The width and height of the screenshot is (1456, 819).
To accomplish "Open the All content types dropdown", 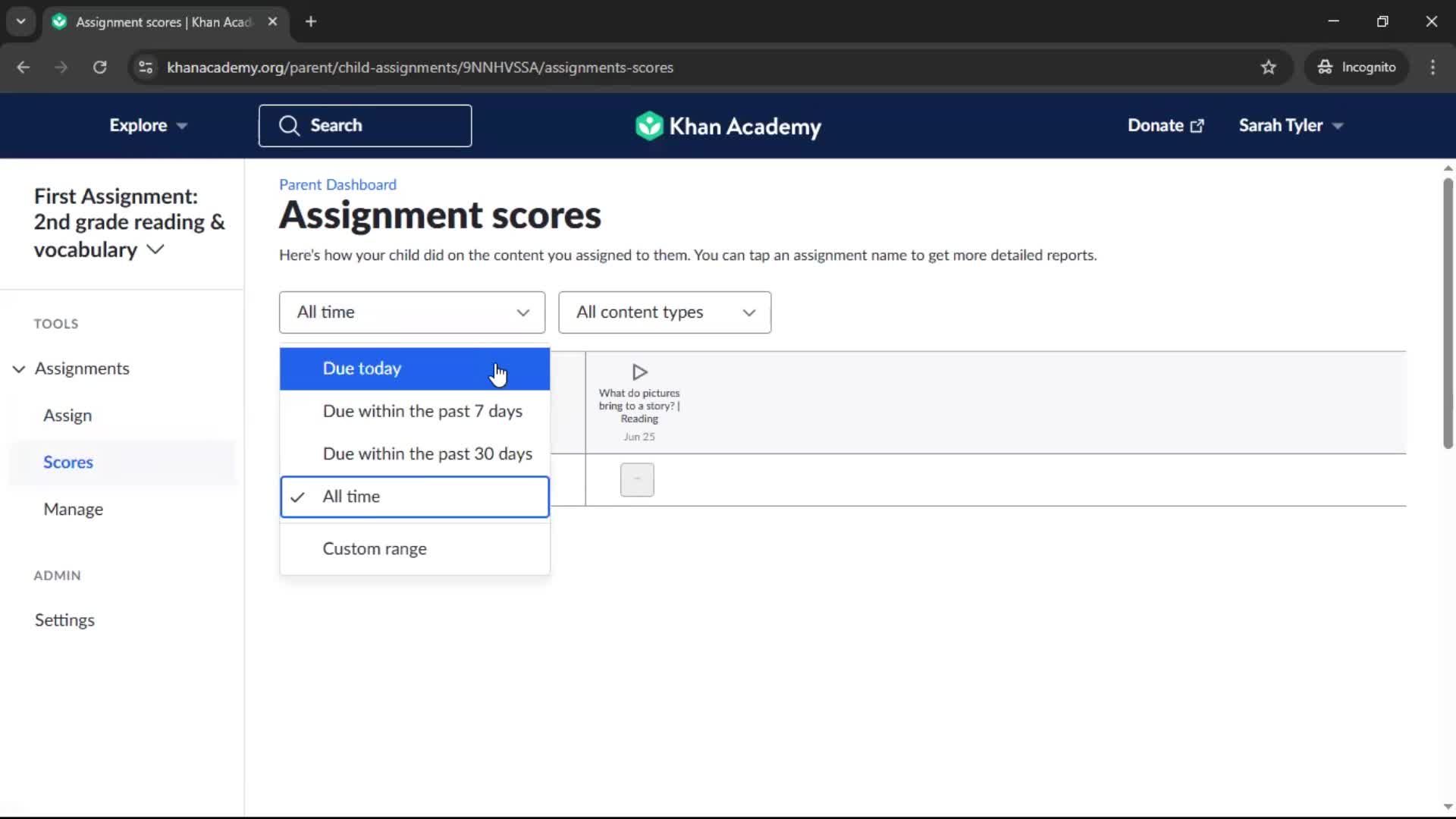I will tap(664, 312).
